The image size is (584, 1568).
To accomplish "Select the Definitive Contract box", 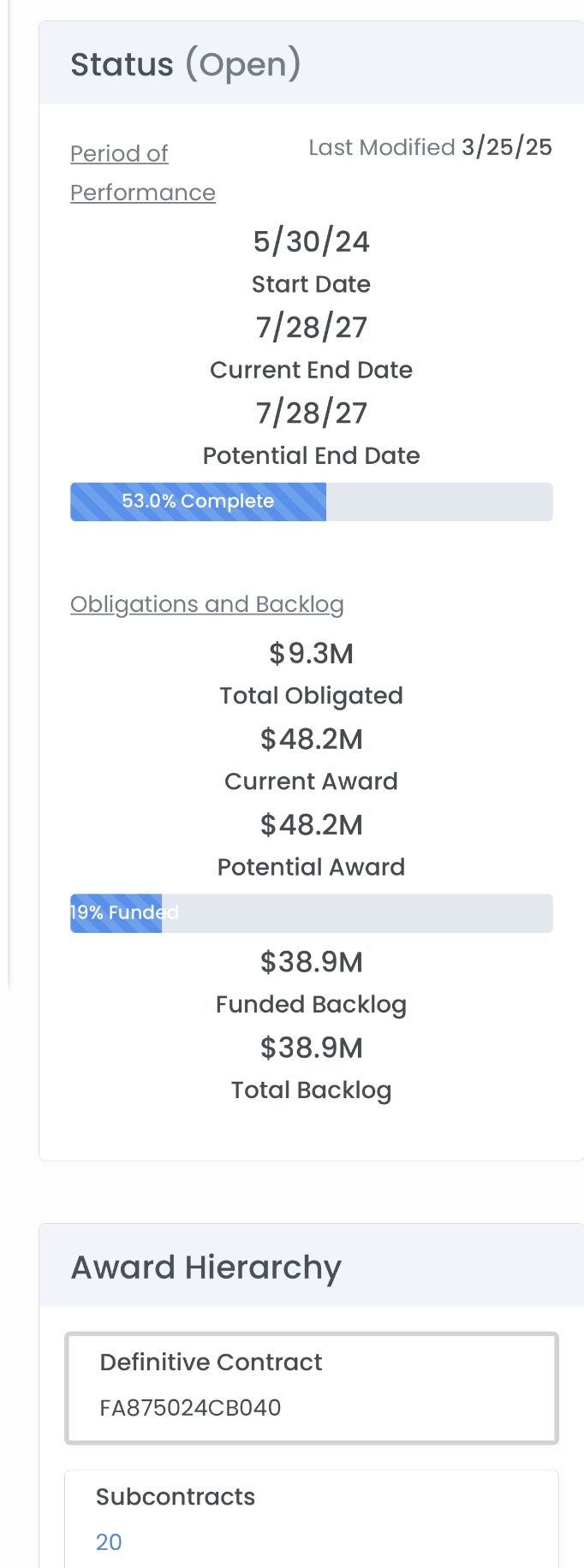I will [311, 1387].
